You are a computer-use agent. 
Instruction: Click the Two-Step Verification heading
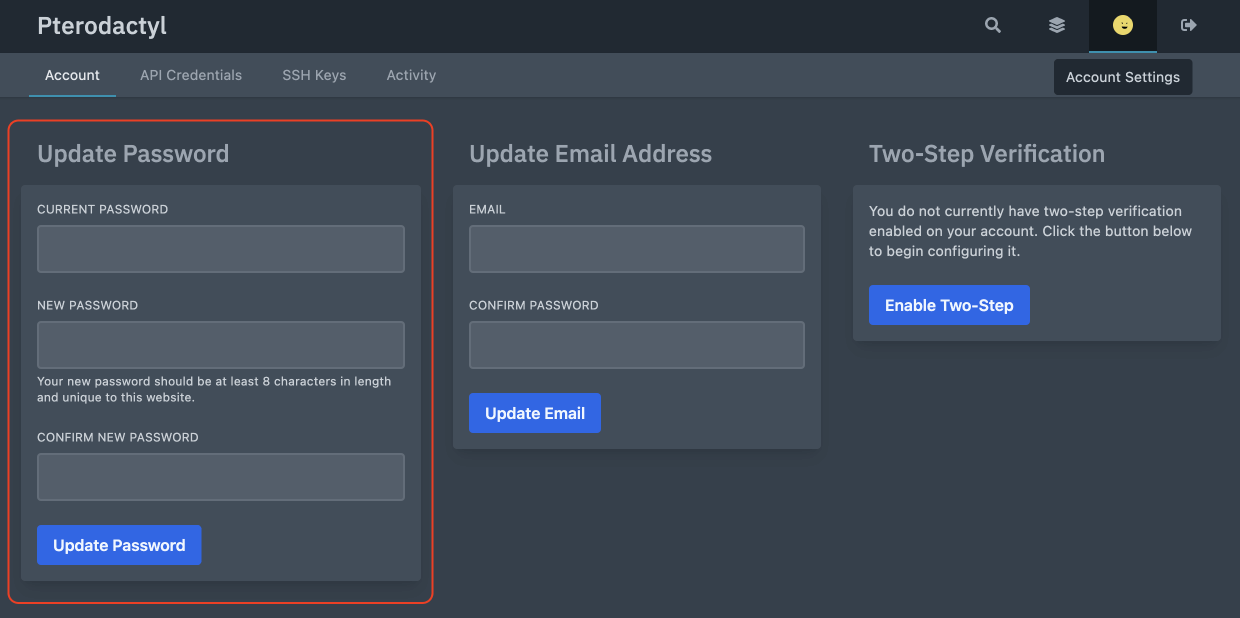986,154
